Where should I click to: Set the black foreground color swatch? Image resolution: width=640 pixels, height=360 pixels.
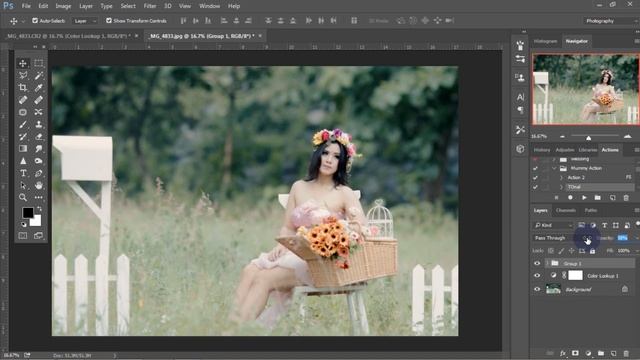click(27, 212)
